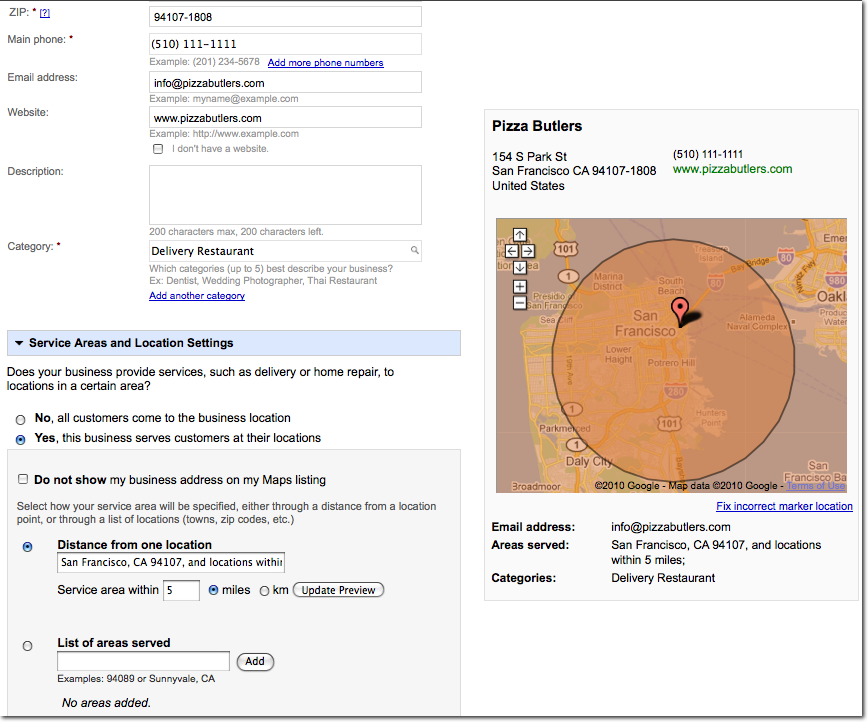This screenshot has width=868, height=722.
Task: Click the Website input field
Action: (x=285, y=117)
